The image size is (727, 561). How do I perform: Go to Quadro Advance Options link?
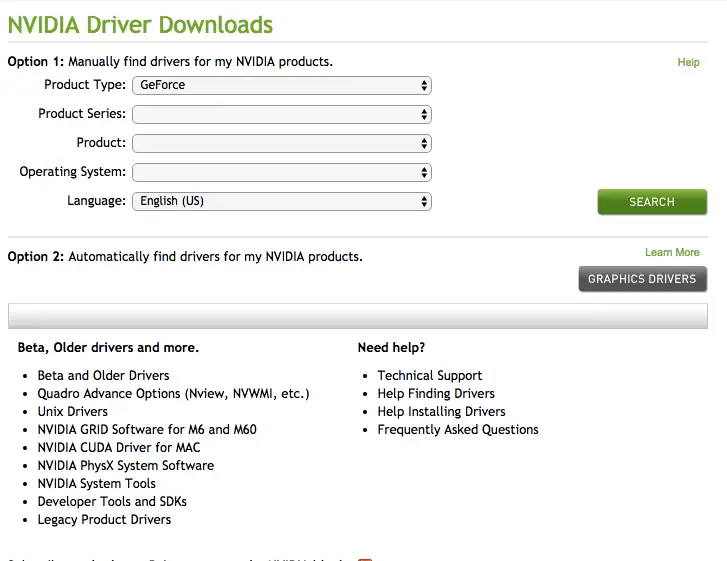[173, 393]
